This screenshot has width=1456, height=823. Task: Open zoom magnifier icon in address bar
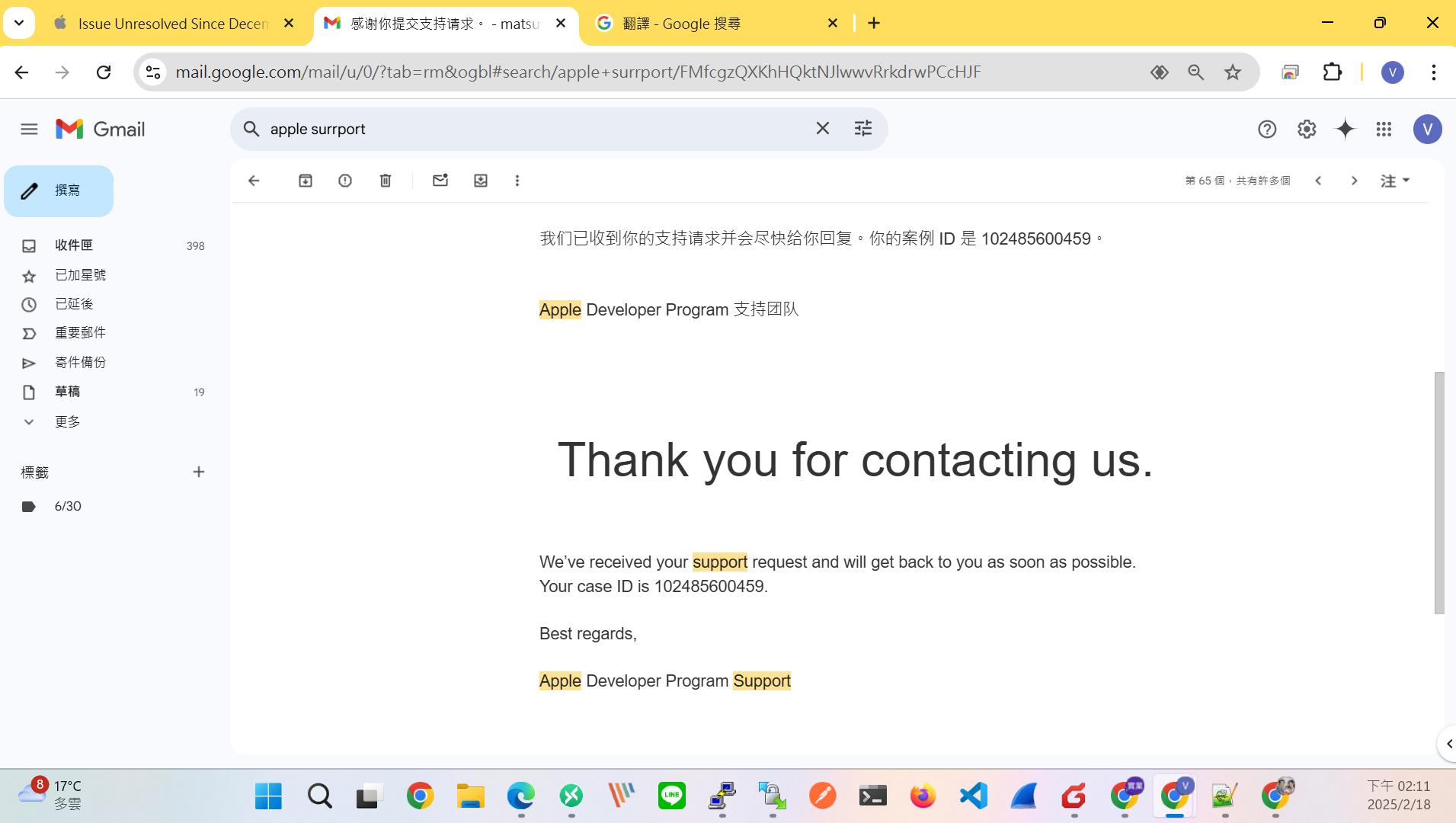tap(1195, 72)
